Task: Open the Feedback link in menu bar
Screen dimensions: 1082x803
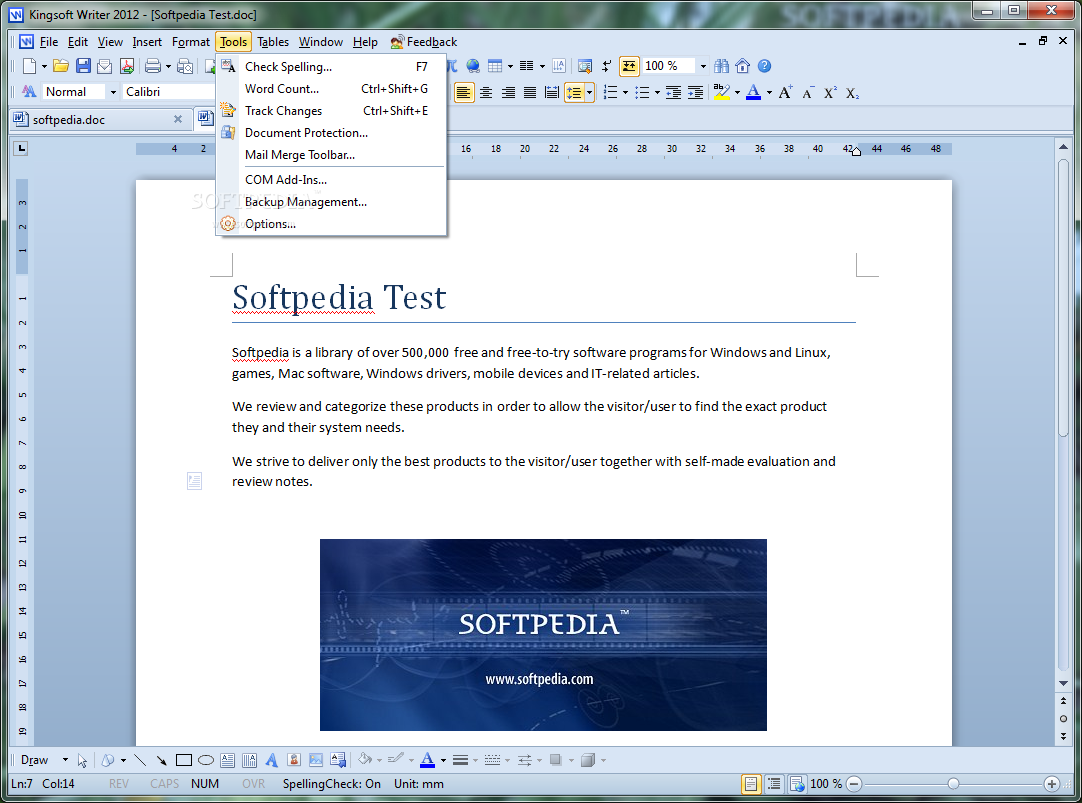Action: coord(424,42)
